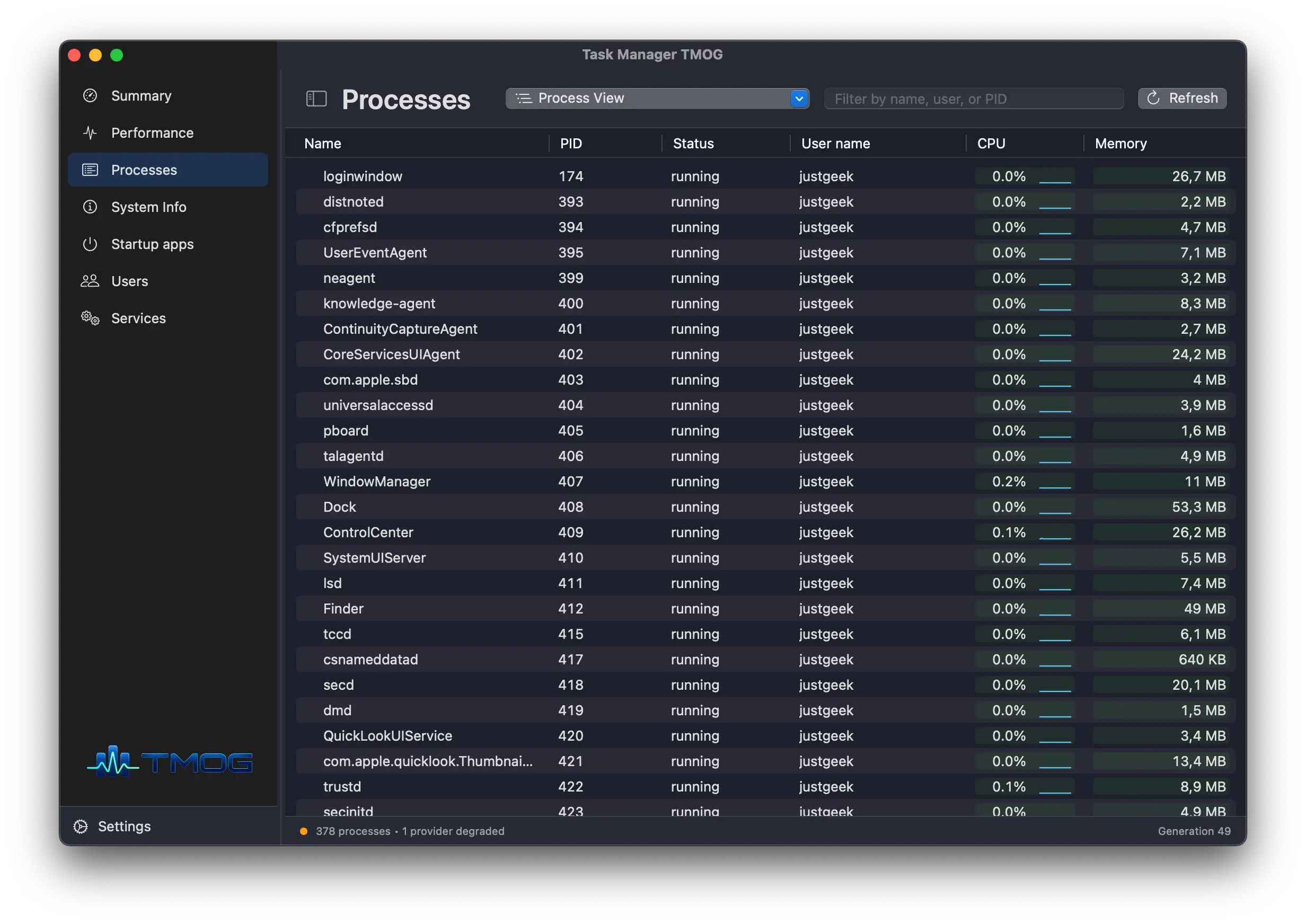
Task: Select the com.apple.sbd process
Action: 765,379
